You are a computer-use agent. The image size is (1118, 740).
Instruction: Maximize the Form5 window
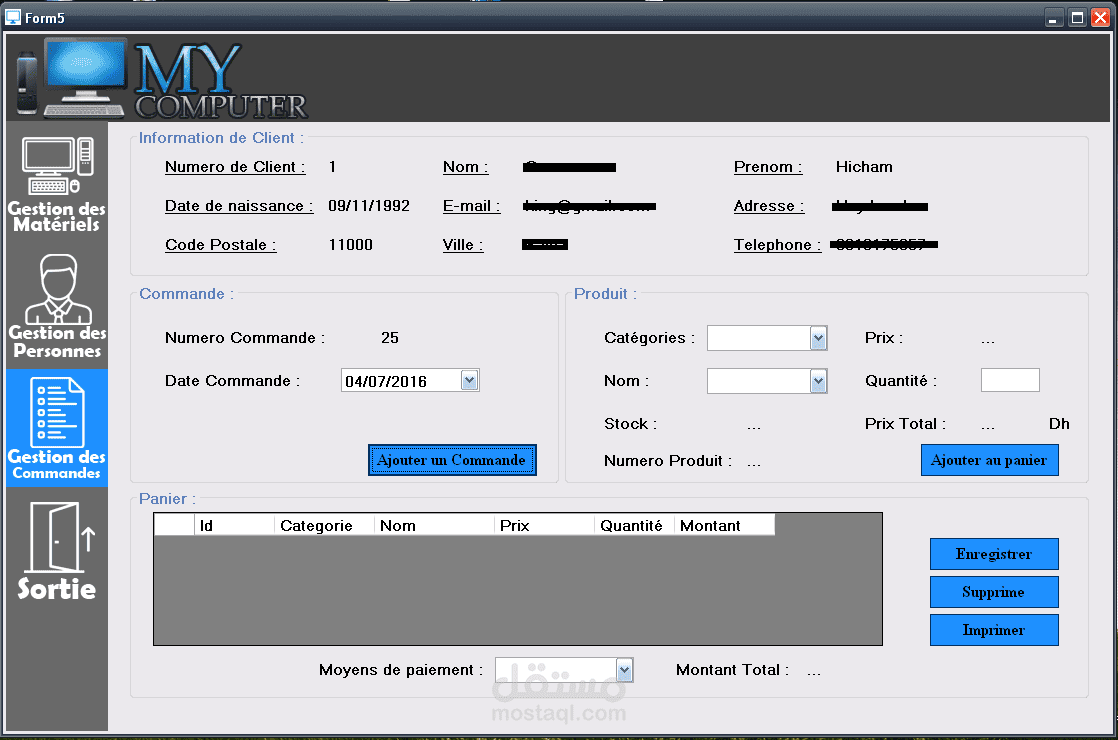pos(1077,17)
